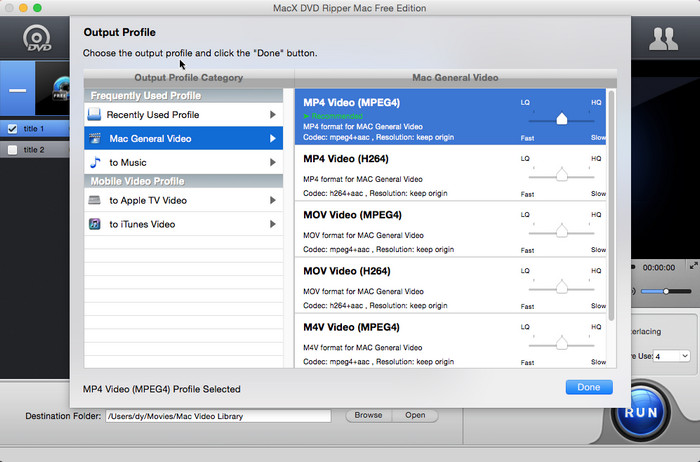Adjust the MOV Video (H264) quality slider

[x=562, y=287]
